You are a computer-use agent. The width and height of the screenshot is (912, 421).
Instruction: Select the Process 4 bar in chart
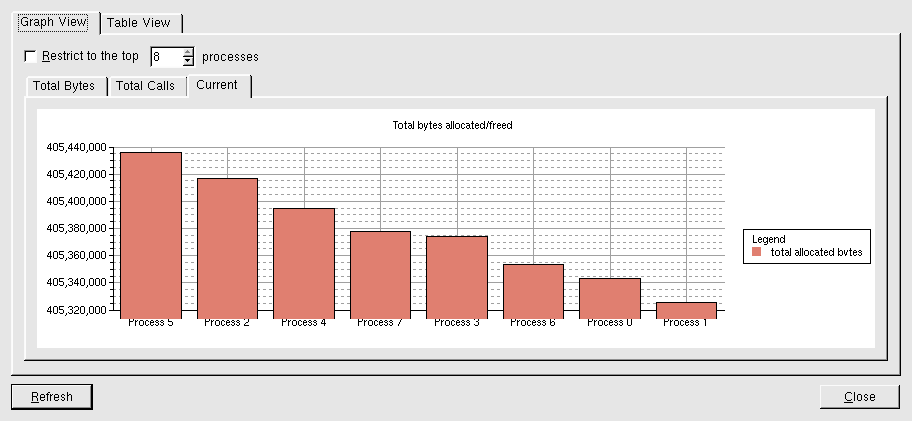[304, 260]
